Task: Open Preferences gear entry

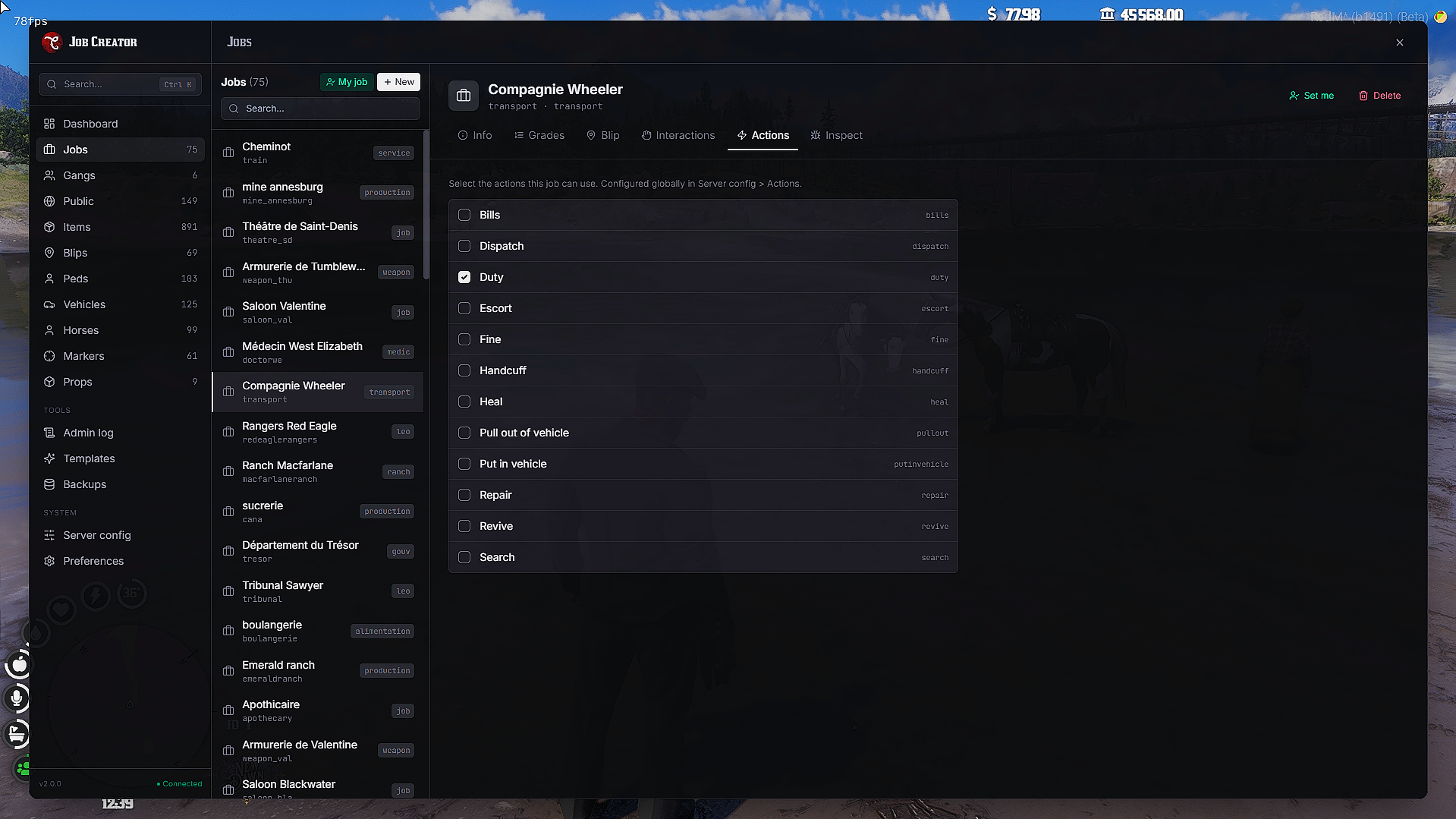Action: click(120, 561)
